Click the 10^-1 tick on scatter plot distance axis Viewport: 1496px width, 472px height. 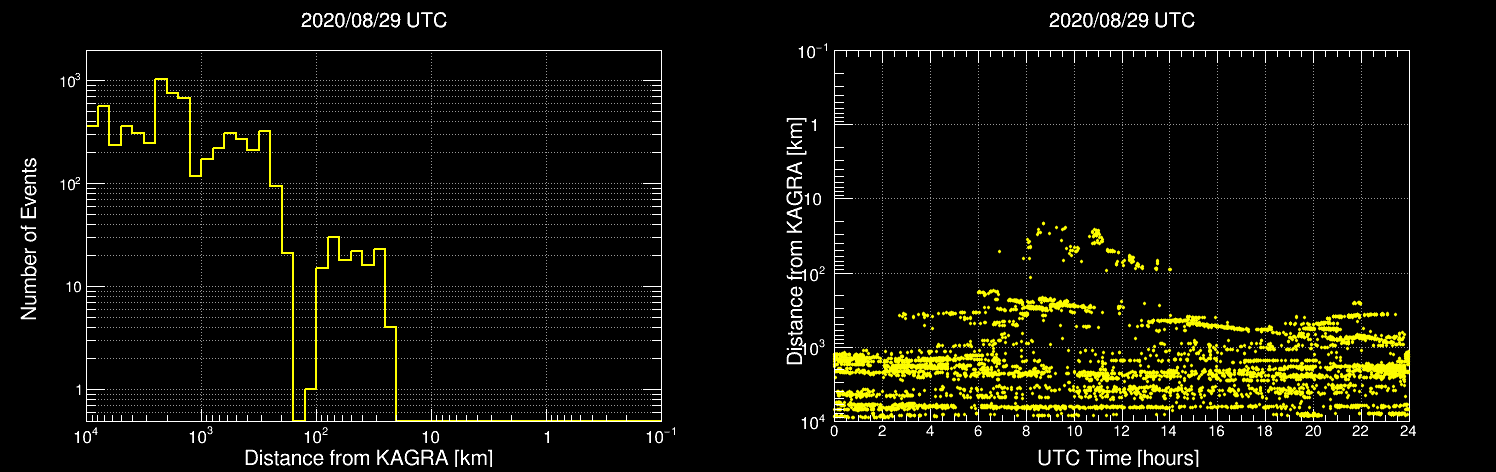(812, 51)
